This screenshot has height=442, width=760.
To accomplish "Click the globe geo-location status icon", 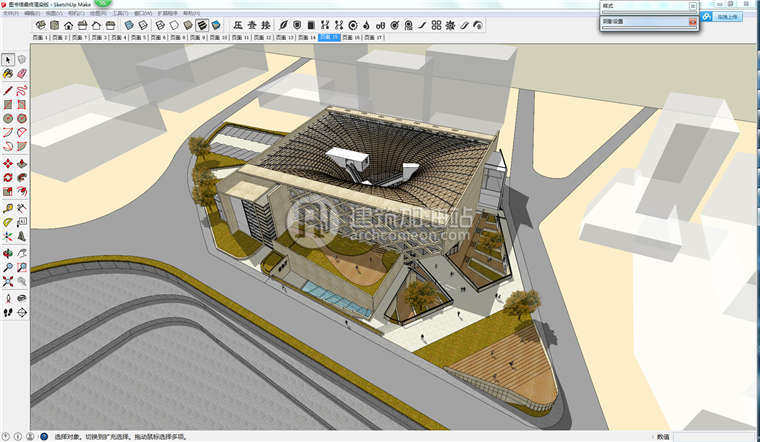I will click(44, 437).
